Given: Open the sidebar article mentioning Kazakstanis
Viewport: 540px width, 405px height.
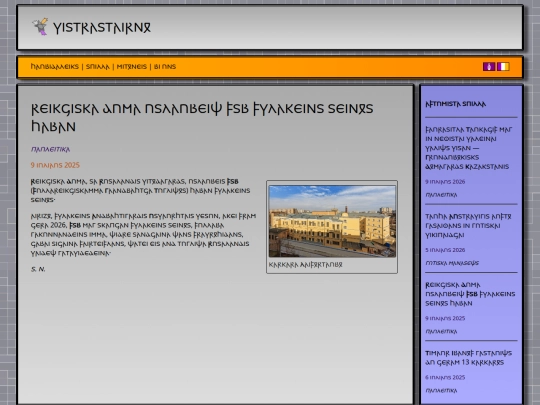Looking at the screenshot, I should tap(469, 148).
